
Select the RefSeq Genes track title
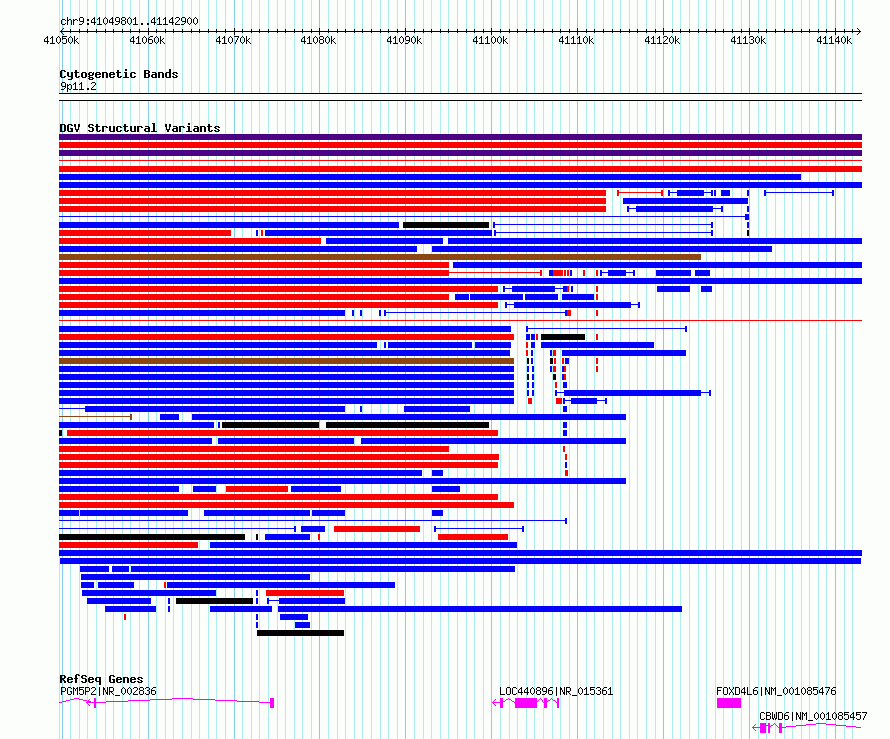tap(101, 679)
